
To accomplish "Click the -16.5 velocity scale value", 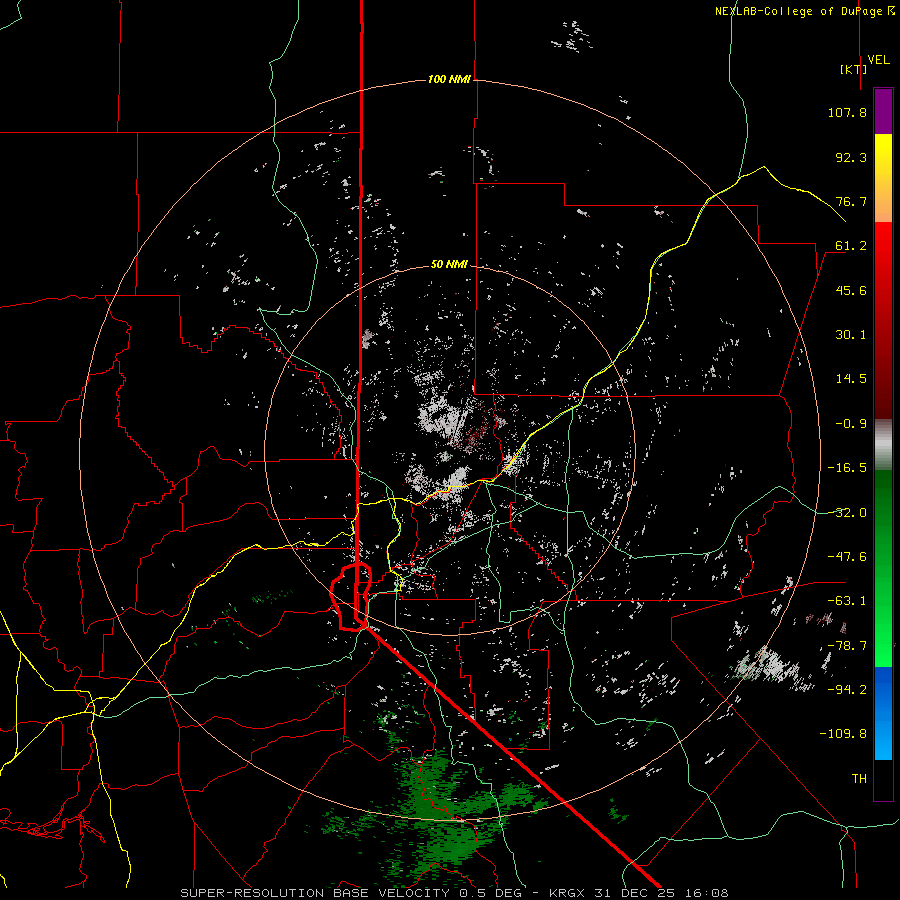I will (847, 468).
